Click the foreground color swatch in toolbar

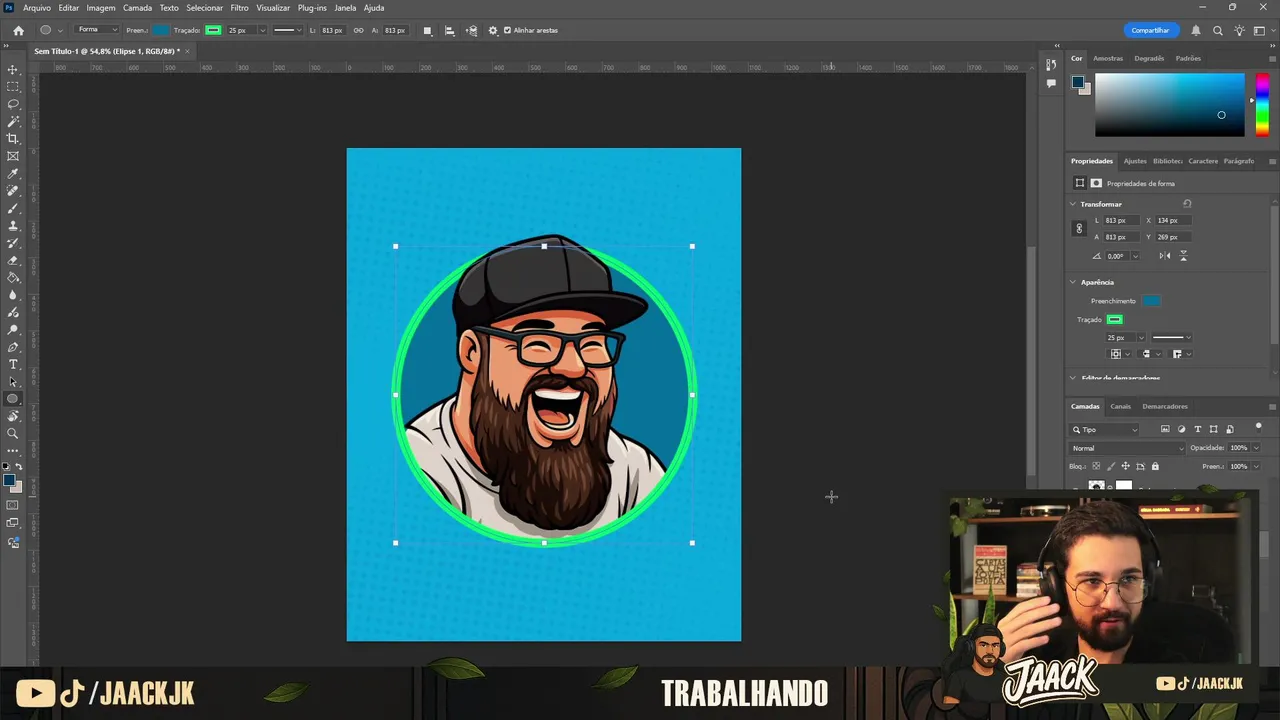click(9, 481)
